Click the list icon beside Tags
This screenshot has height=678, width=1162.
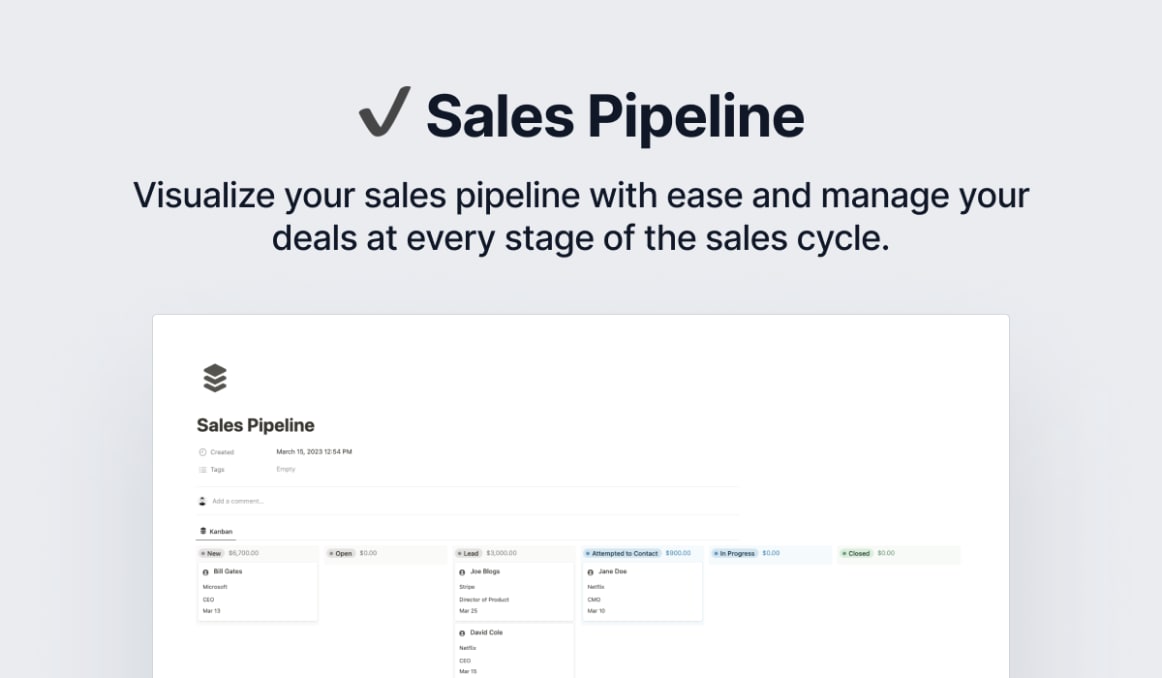point(203,469)
